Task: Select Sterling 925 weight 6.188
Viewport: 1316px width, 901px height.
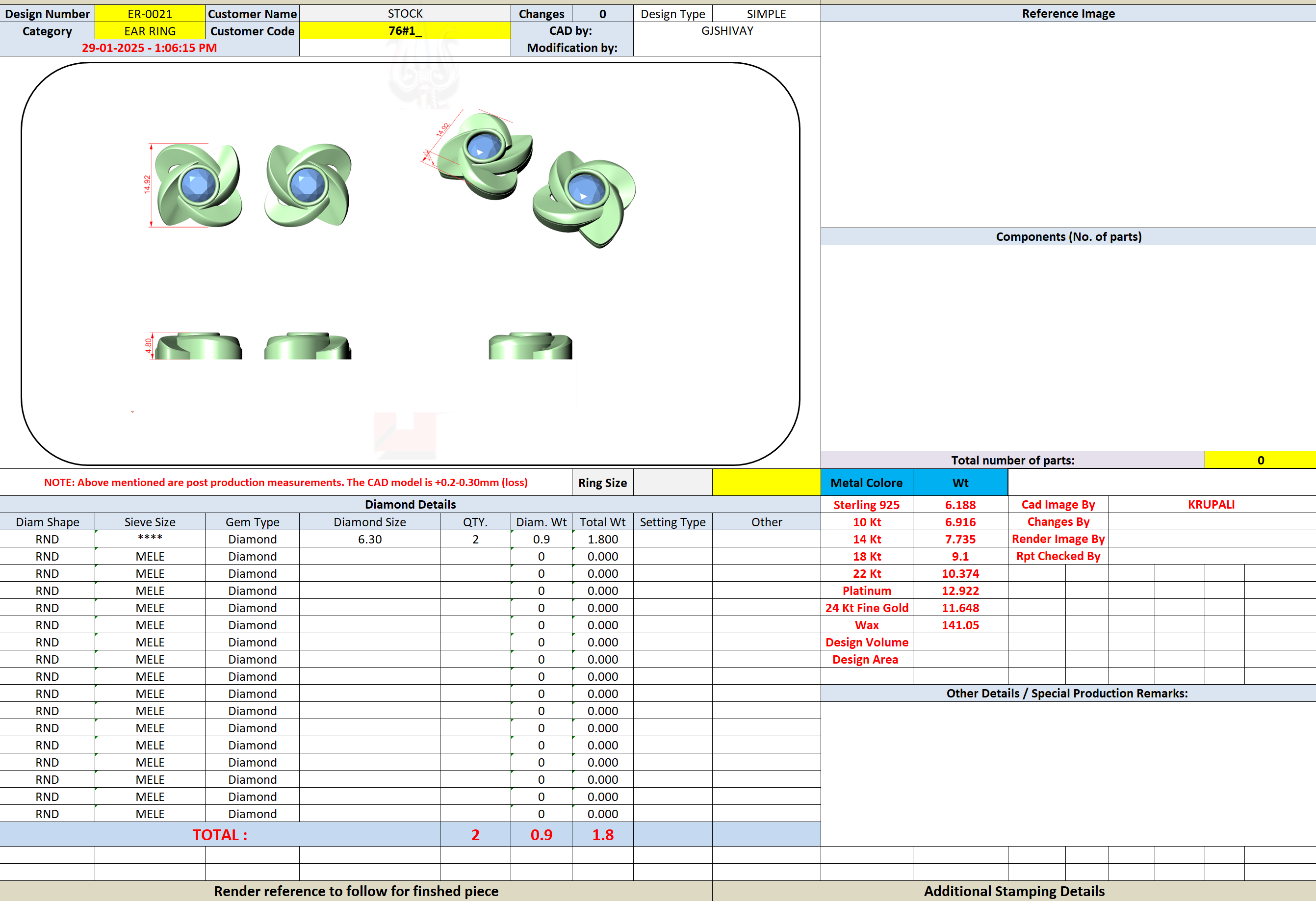Action: point(960,505)
